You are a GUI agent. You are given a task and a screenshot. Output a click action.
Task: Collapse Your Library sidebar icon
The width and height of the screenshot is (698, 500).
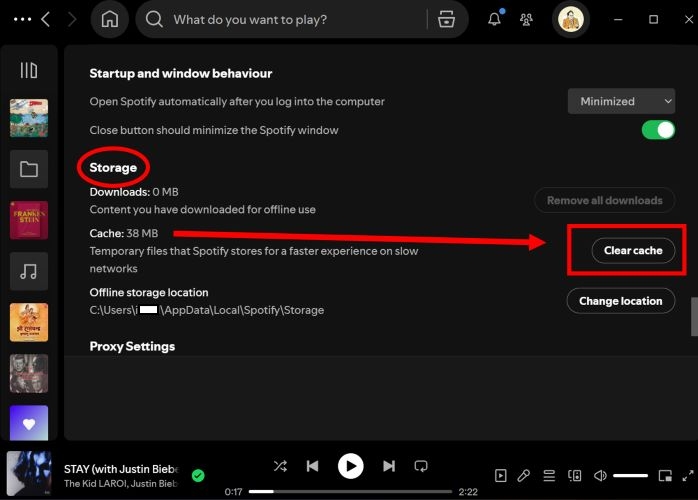click(29, 70)
